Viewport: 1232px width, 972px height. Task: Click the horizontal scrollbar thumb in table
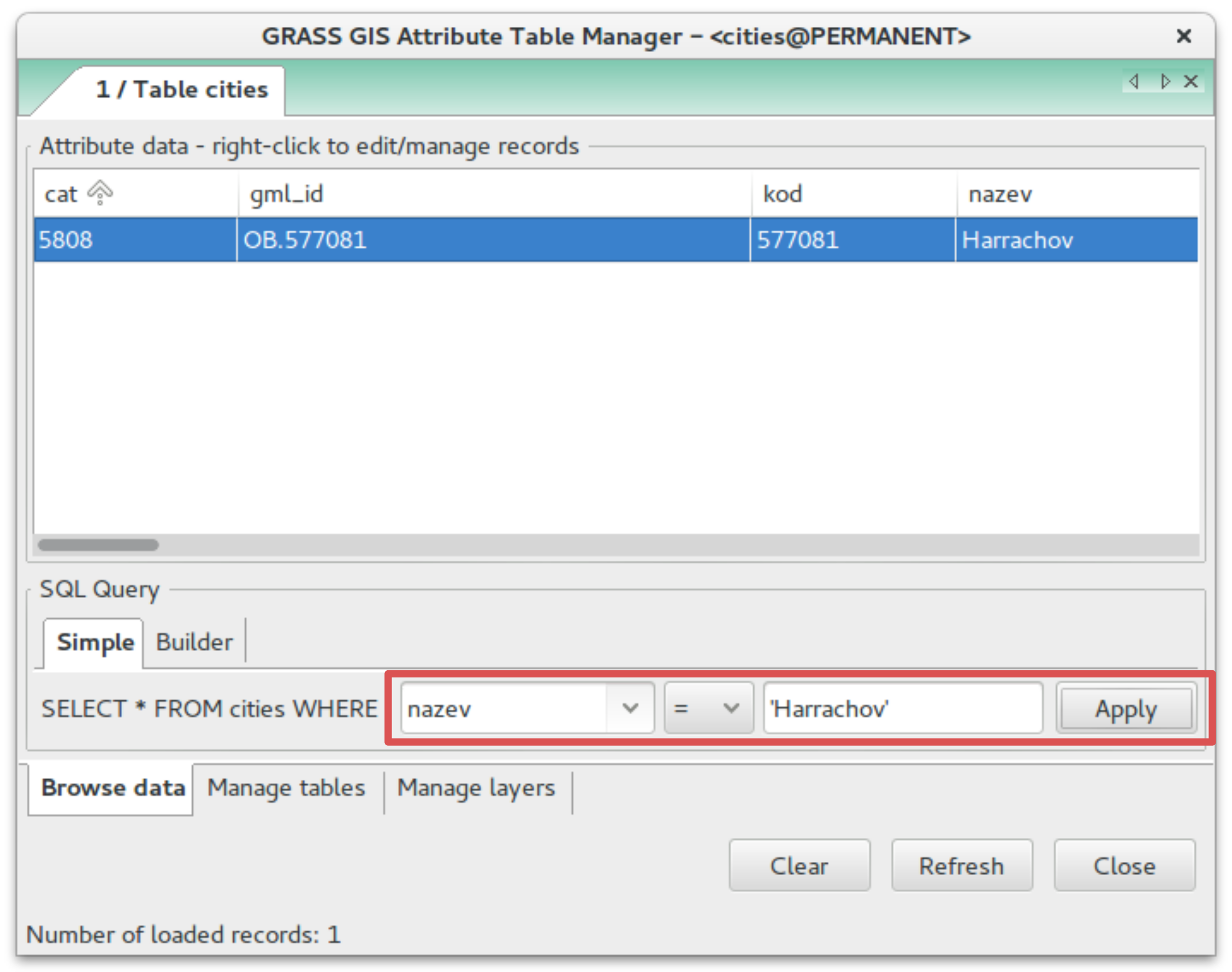click(99, 545)
